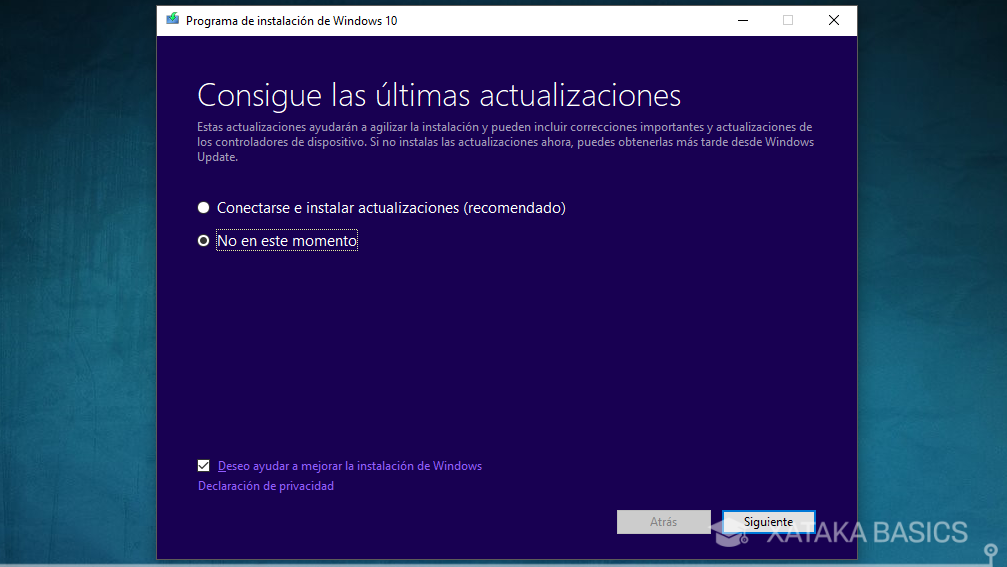Open Deseo ayudar a mejorar la instalación link
The height and width of the screenshot is (567, 1007).
[x=349, y=466]
